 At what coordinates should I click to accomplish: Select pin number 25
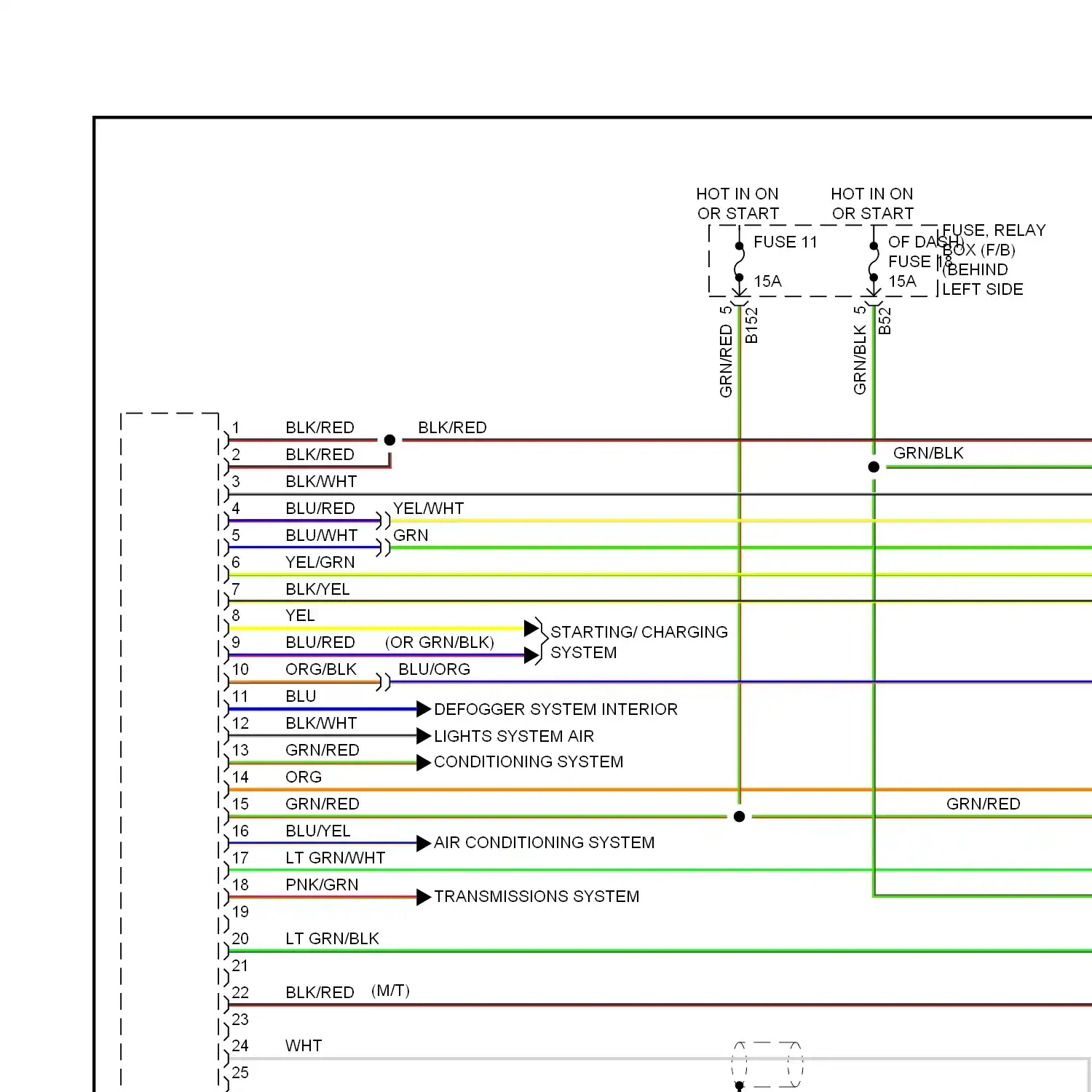point(240,1072)
